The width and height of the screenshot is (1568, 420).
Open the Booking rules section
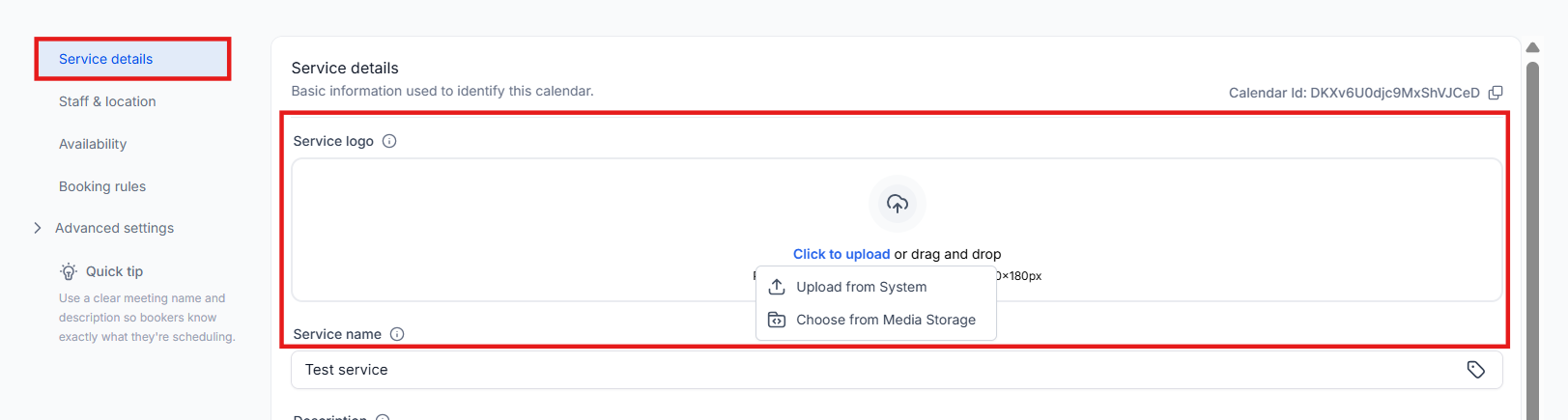pos(102,186)
